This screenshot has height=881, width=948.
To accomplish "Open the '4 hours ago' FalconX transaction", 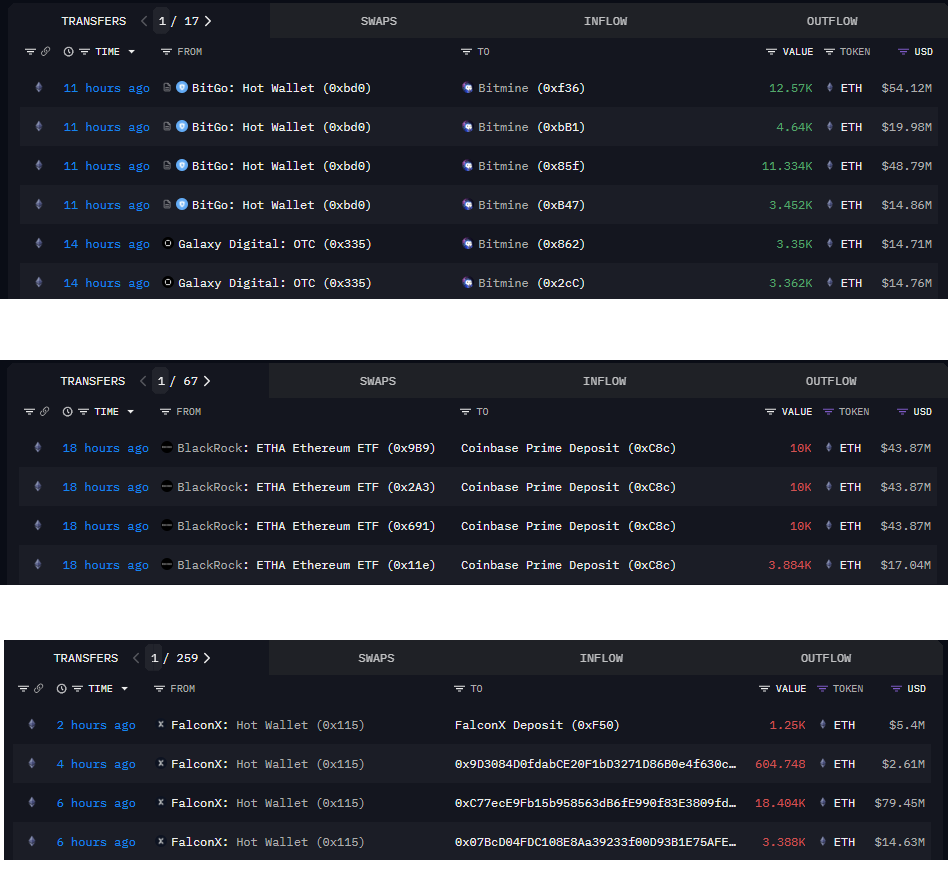I will [x=96, y=764].
